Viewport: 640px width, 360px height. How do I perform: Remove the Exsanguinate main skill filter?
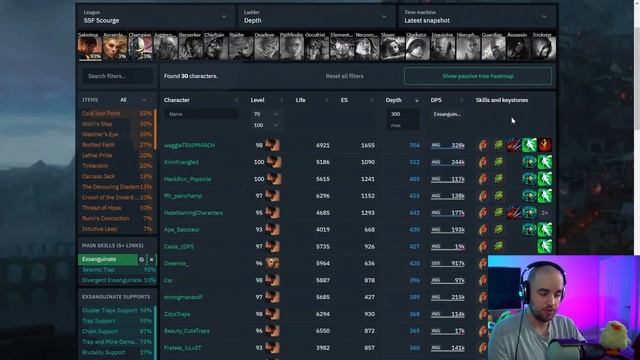[151, 260]
